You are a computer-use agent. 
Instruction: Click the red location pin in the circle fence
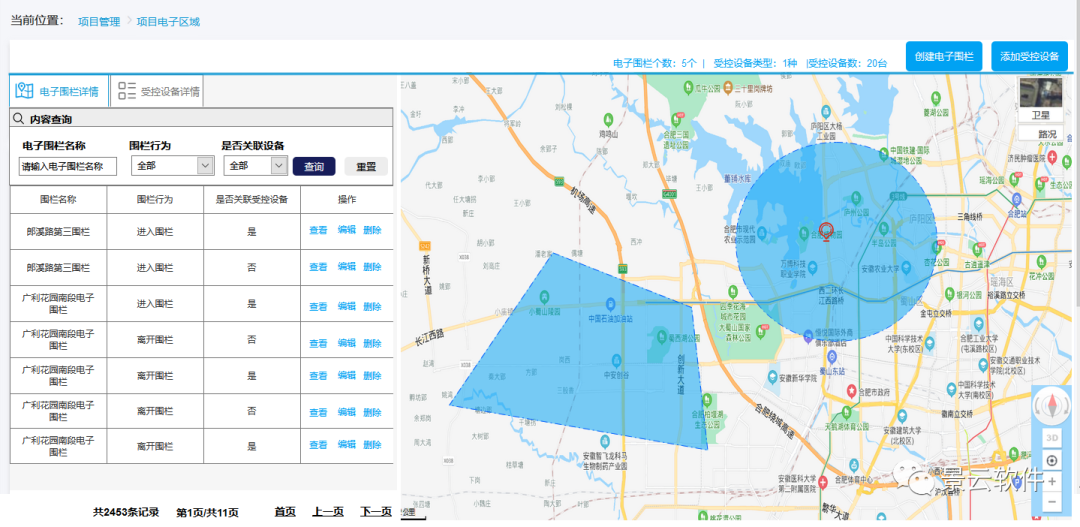point(826,231)
